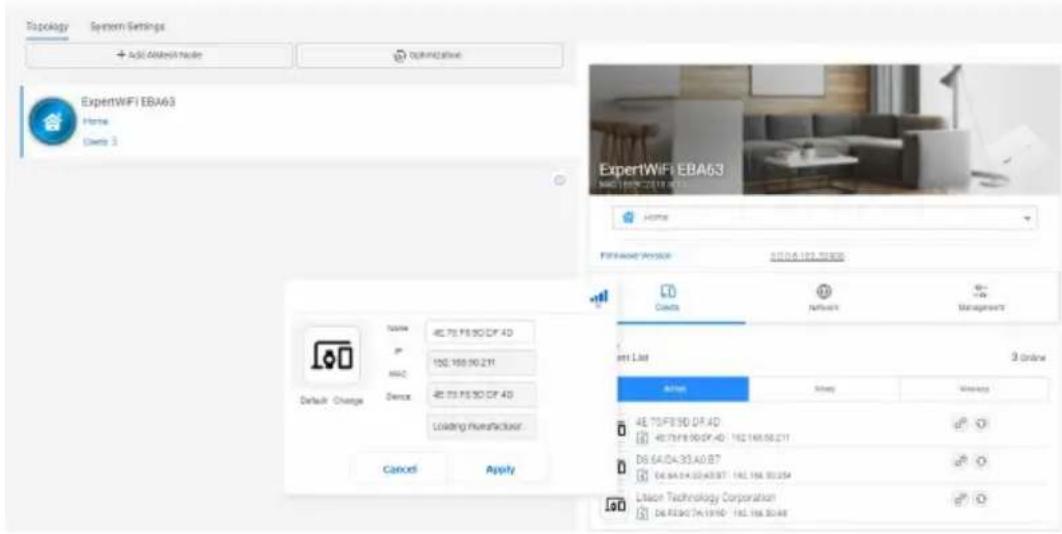The image size is (1062, 534).
Task: Click the small connection icon under Liteon Technology Corporation
Action: 642,513
